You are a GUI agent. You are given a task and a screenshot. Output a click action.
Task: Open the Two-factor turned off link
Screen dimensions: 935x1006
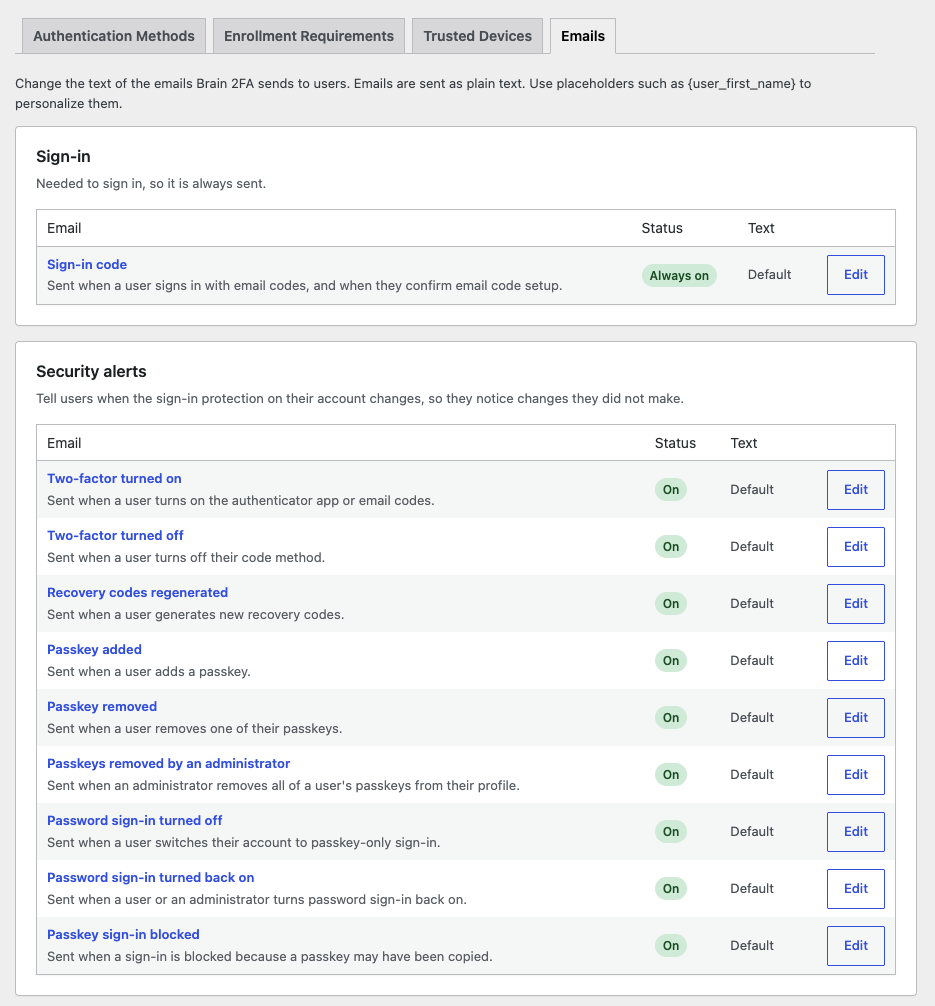(x=115, y=536)
